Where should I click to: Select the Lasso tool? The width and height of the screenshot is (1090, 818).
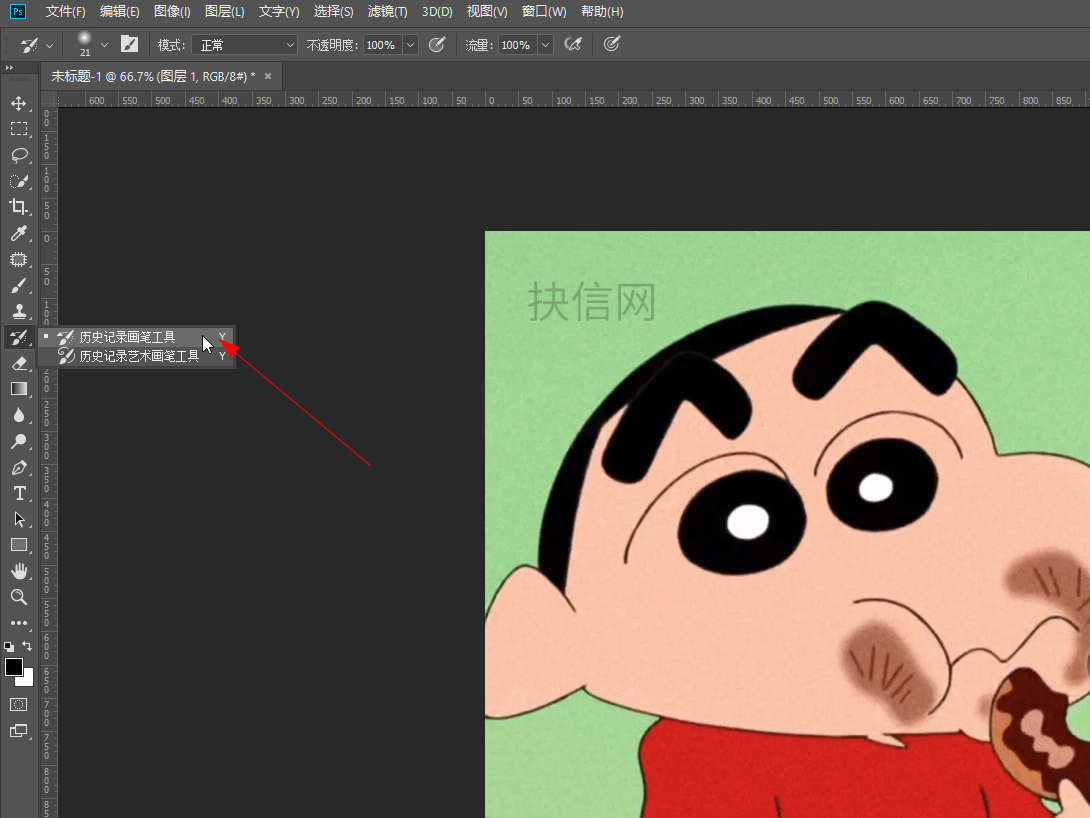coord(19,155)
